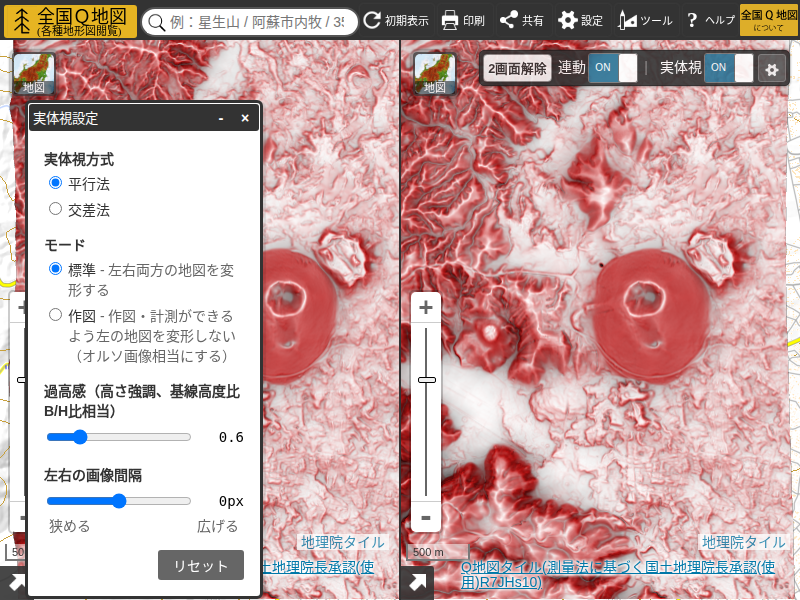Toggle the 連動 ON switch
This screenshot has width=800, height=600.
[x=612, y=68]
